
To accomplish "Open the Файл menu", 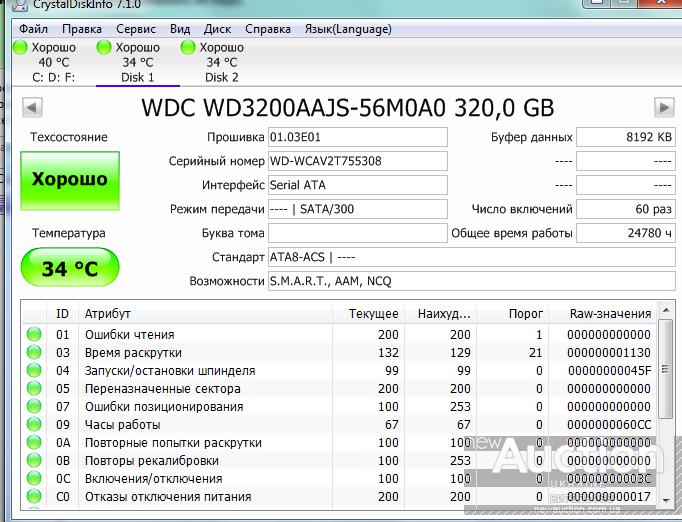I will click(x=33, y=29).
